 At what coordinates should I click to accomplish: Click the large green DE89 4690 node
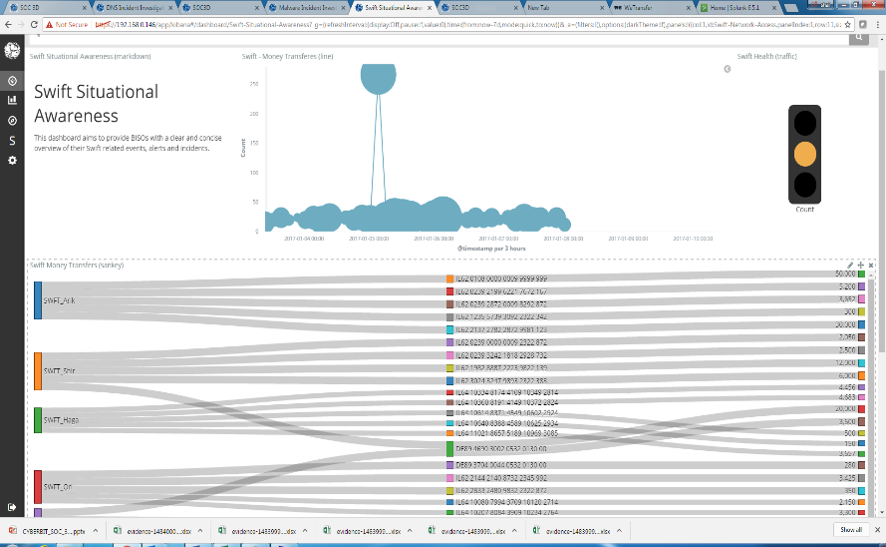[450, 449]
